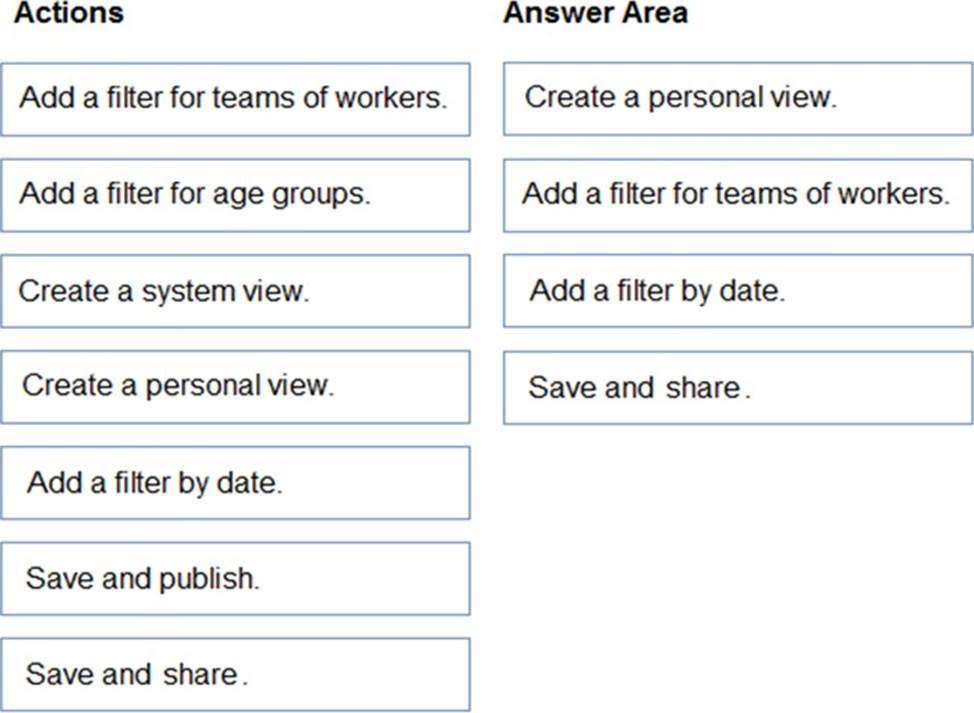Select 'Create a personal view' in Answer Area

click(738, 99)
